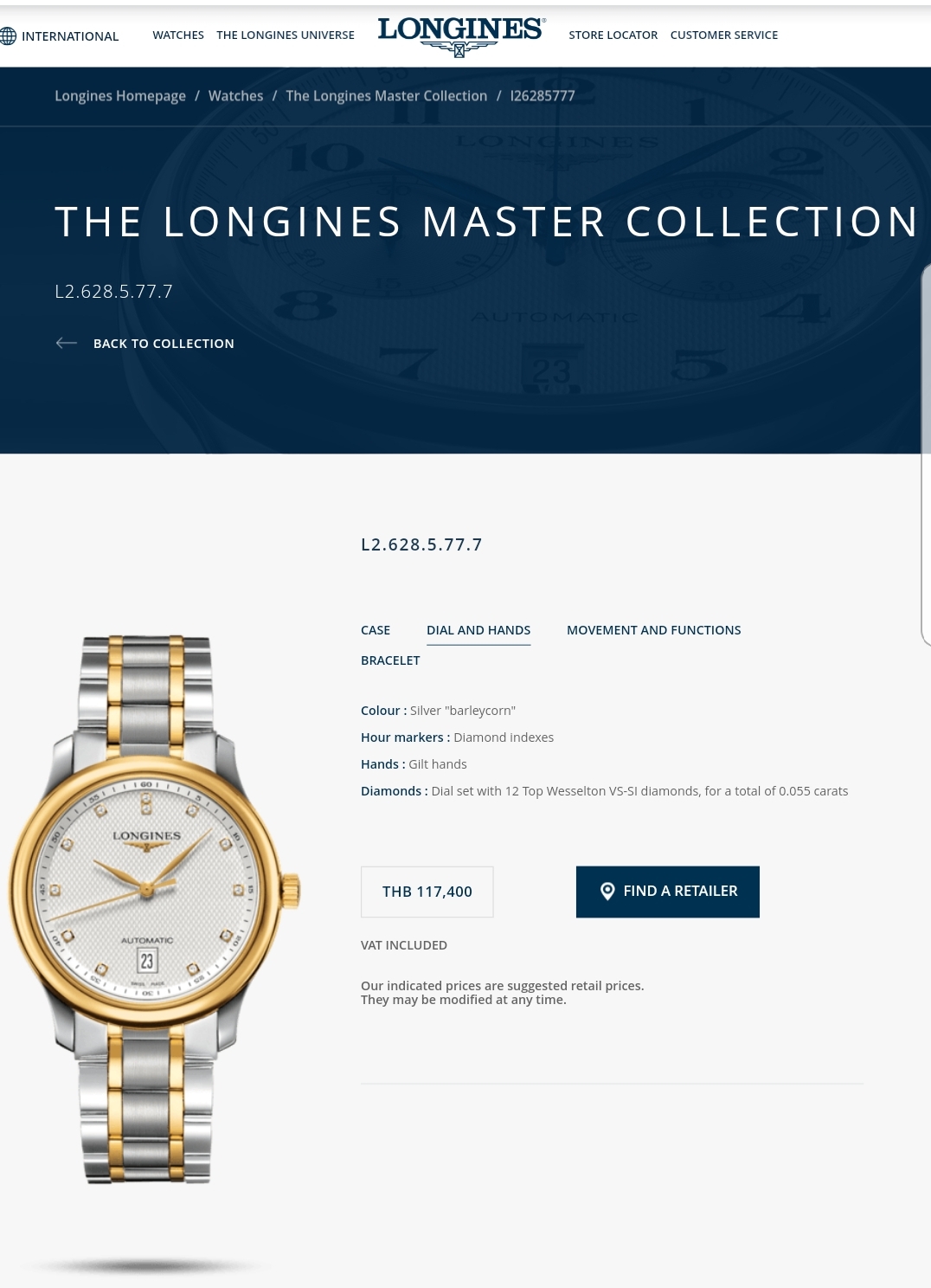Click the Find a Retailer button

pos(668,892)
